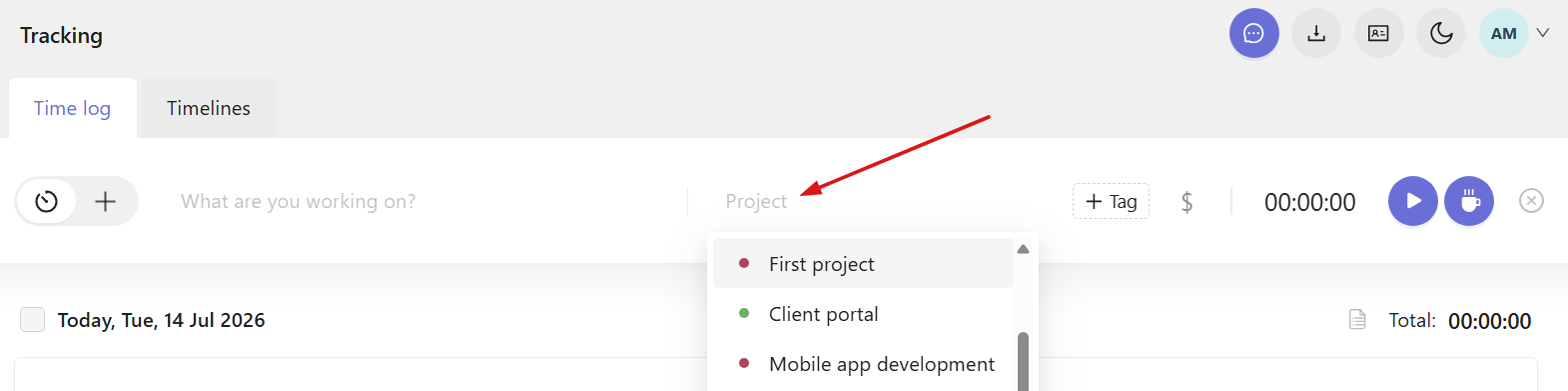Click the project list scroll-up arrow

(x=1023, y=249)
